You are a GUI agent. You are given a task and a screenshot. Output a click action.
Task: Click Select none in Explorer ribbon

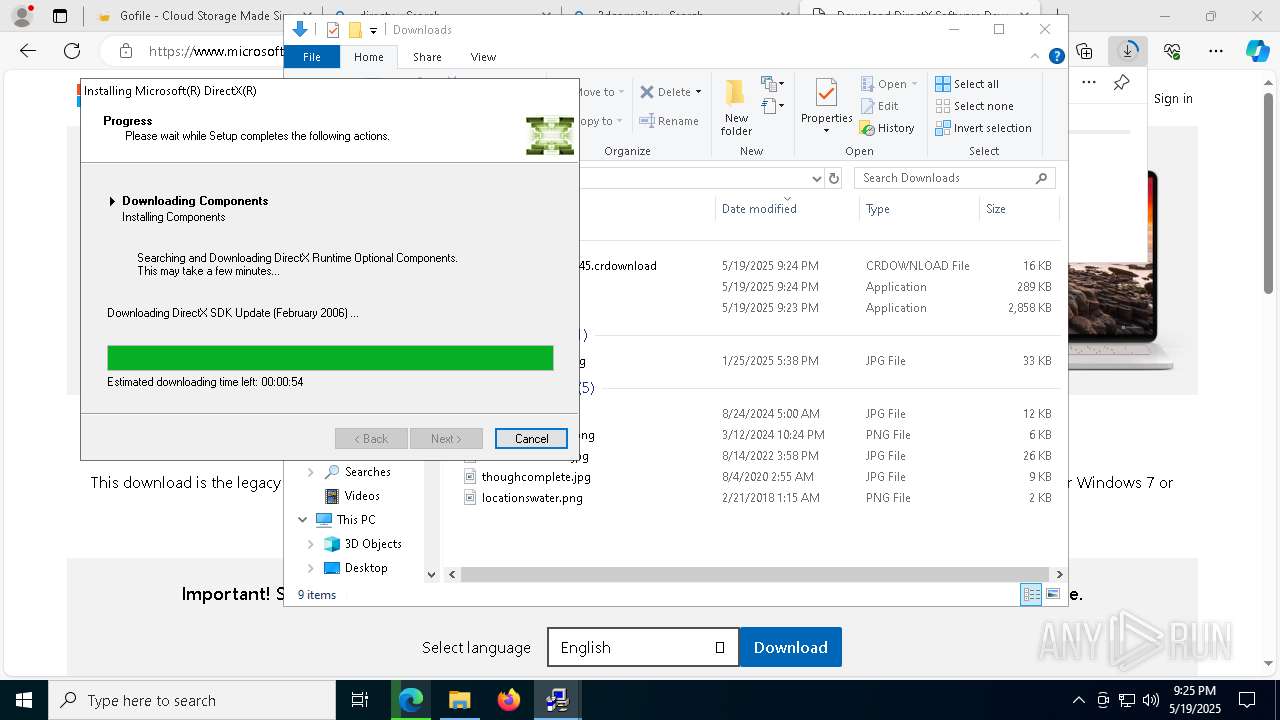coord(974,106)
